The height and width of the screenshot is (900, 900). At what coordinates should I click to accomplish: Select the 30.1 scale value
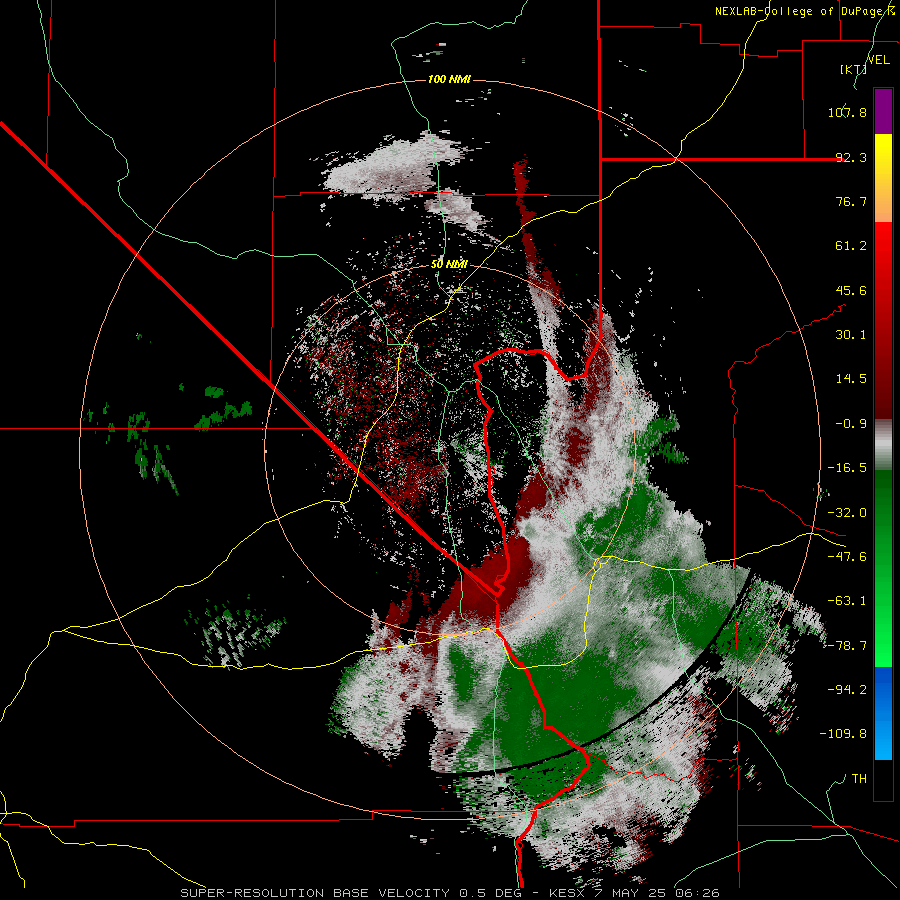[851, 335]
